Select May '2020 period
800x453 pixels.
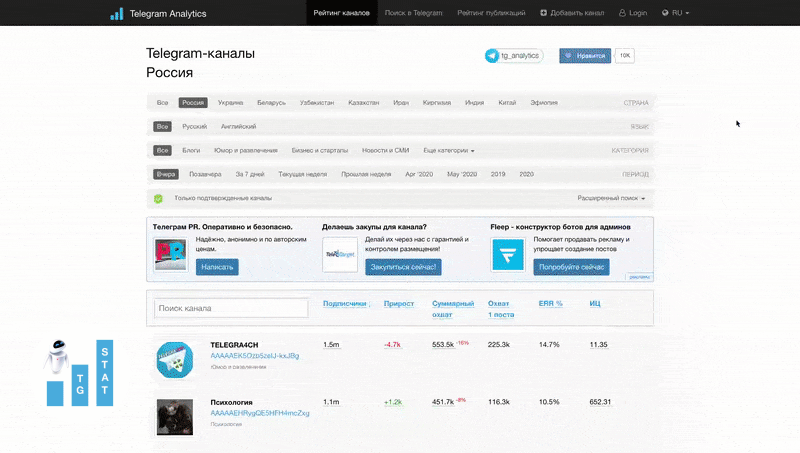[x=462, y=174]
